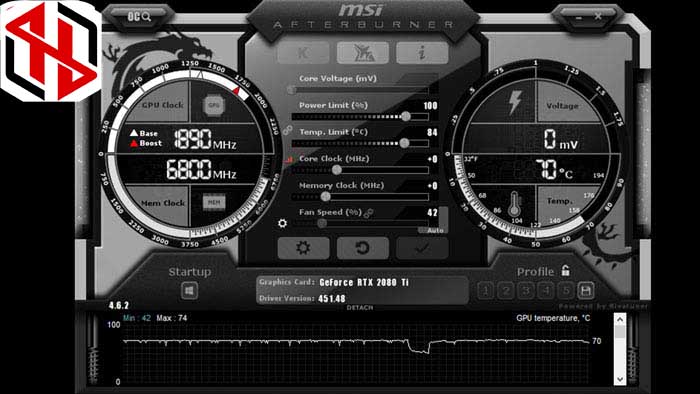Select profile slot 2
Image resolution: width=700 pixels, height=394 pixels.
506,291
